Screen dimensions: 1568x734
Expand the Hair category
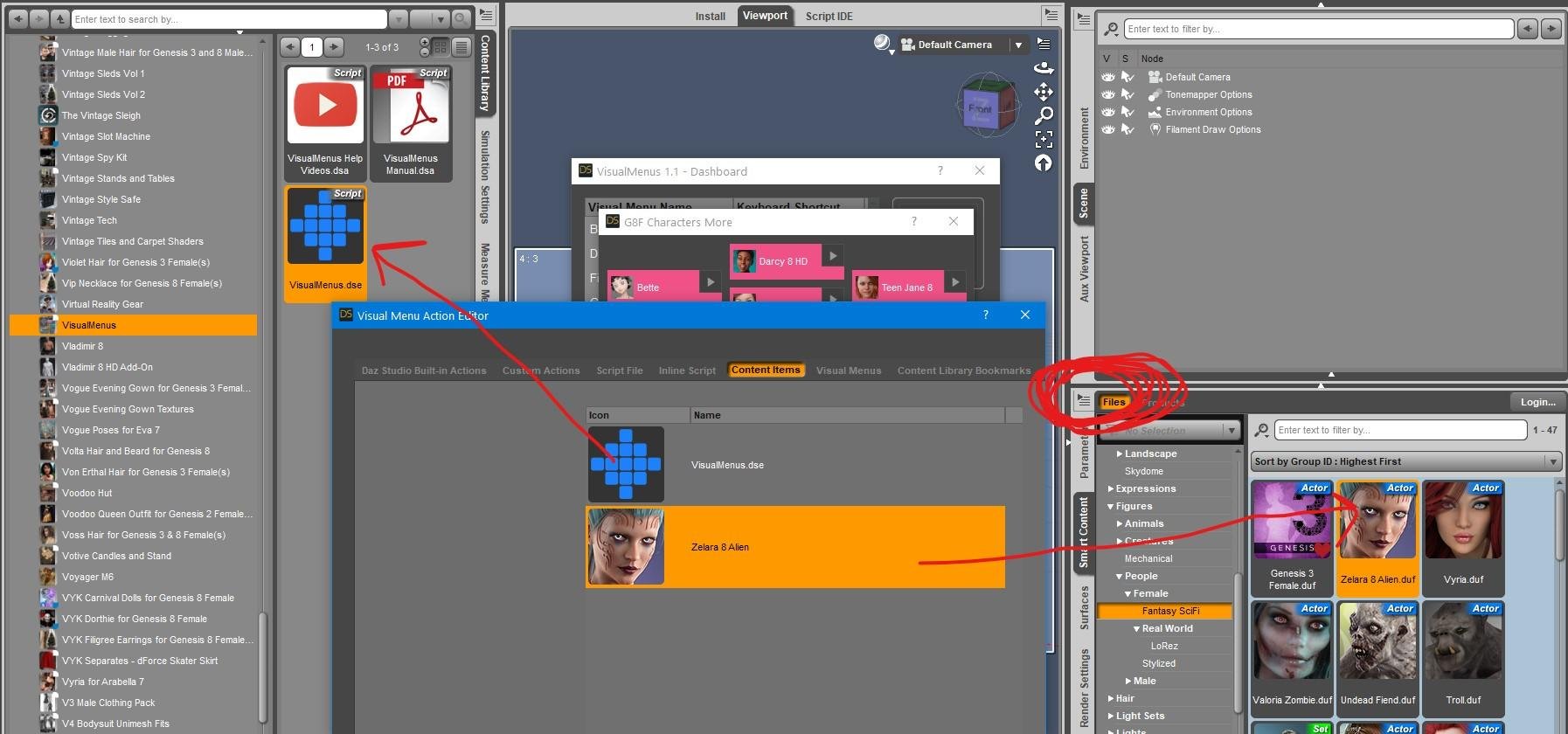pos(1111,698)
